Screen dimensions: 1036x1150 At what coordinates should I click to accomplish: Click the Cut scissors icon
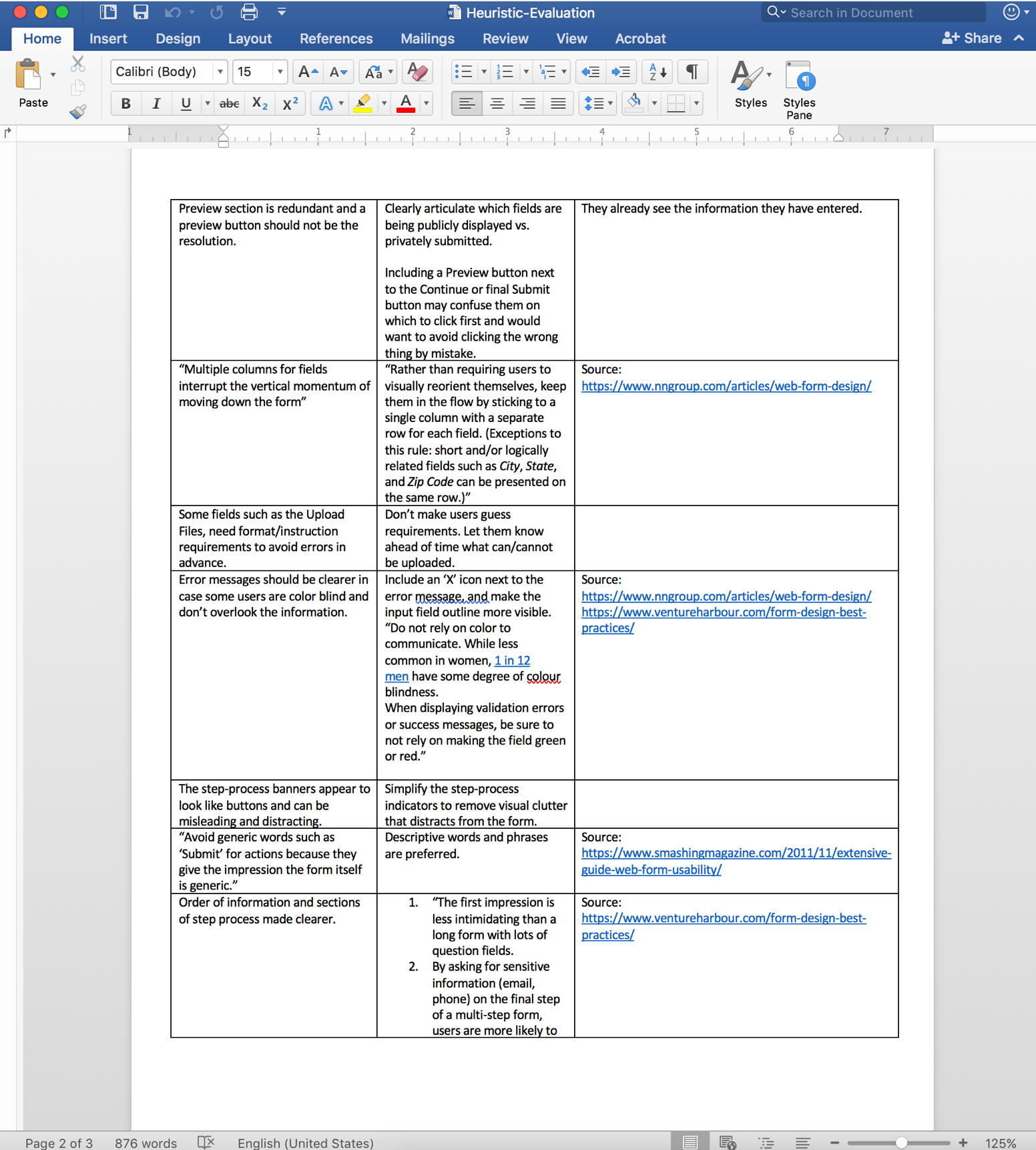click(78, 64)
